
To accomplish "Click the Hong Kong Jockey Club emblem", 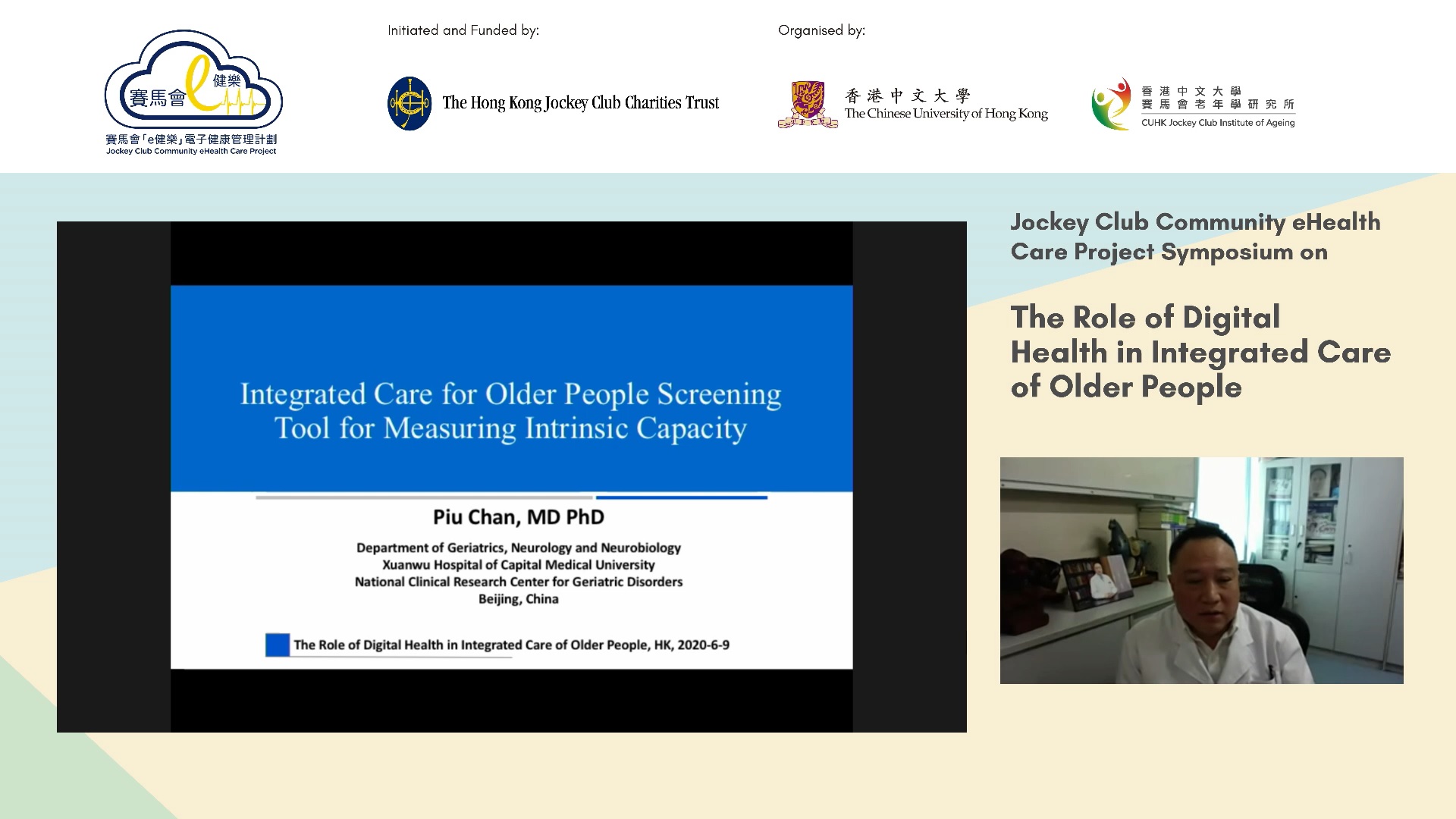I will (x=409, y=103).
